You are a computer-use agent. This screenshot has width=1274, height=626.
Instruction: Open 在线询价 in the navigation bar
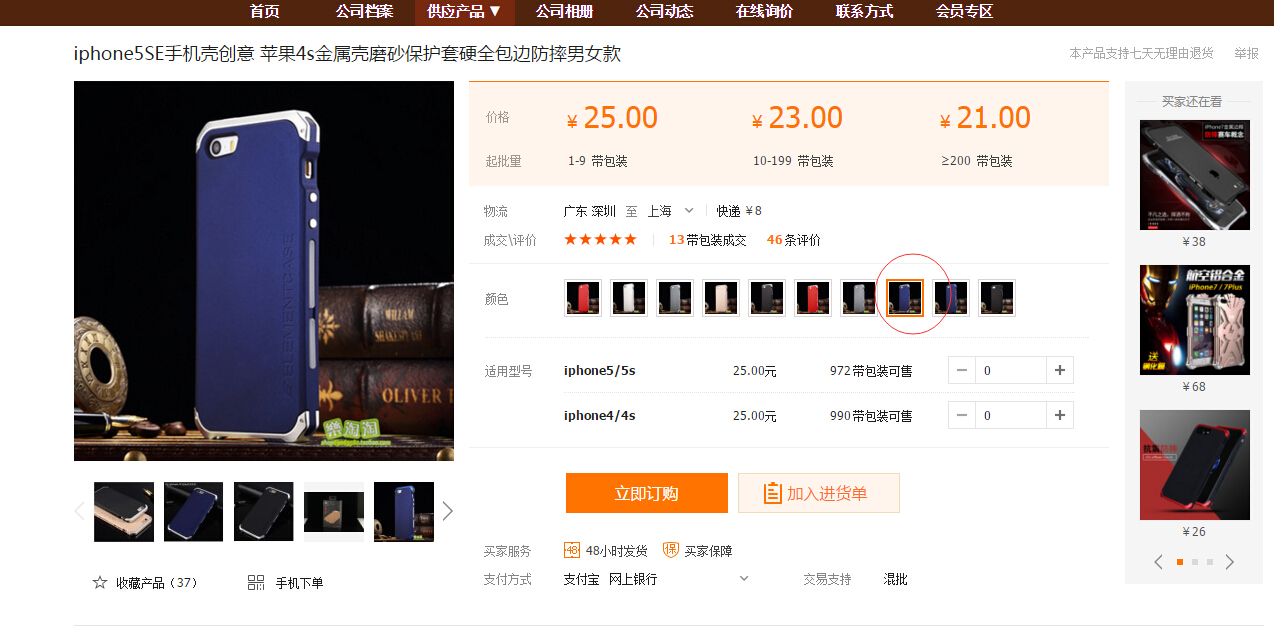tap(764, 12)
